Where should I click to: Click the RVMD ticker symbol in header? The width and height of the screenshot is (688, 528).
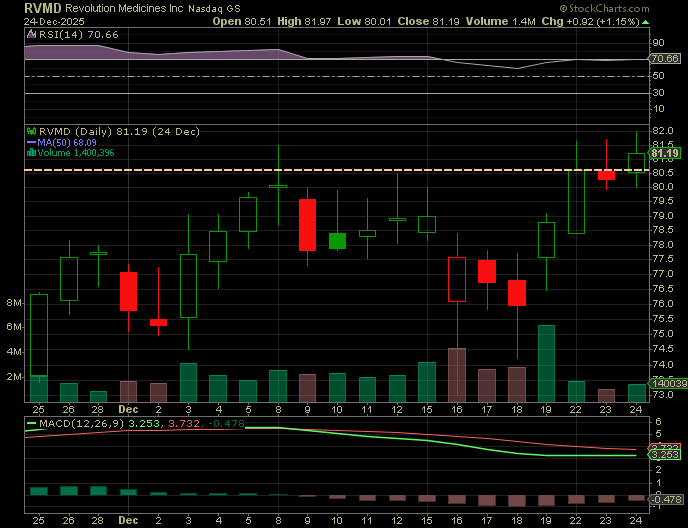coord(43,8)
